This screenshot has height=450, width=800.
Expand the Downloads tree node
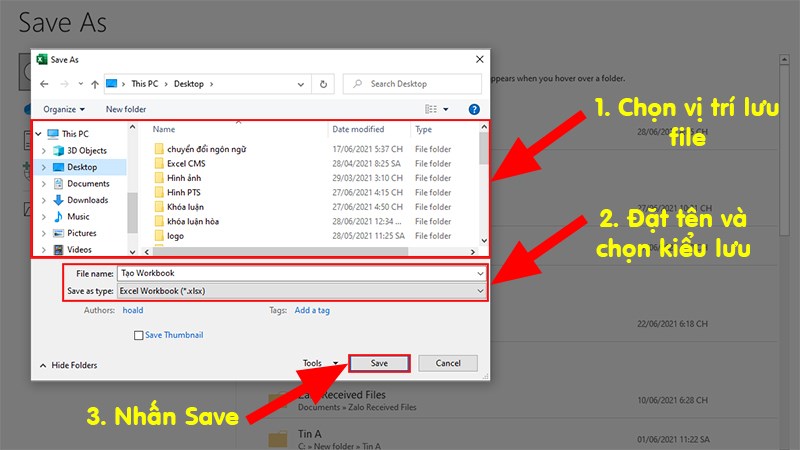pyautogui.click(x=44, y=200)
